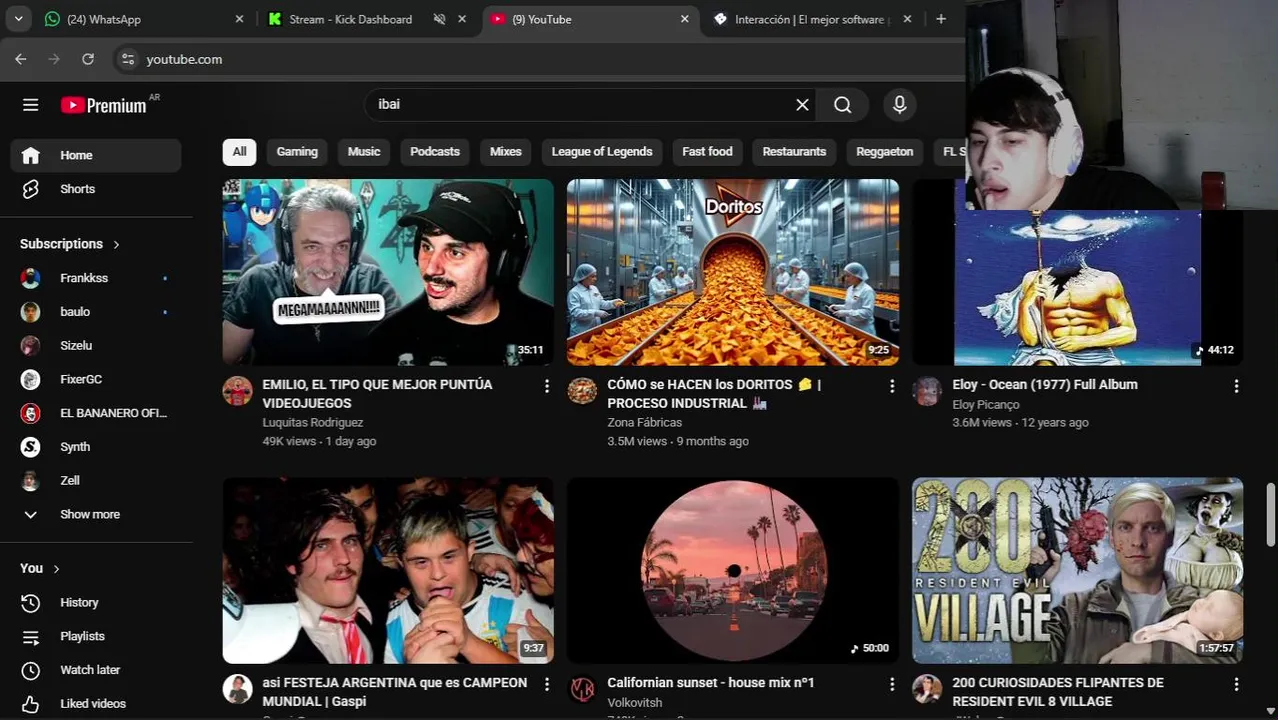Open options for EMILIO video
Screen dimensions: 1278x720
(546, 386)
